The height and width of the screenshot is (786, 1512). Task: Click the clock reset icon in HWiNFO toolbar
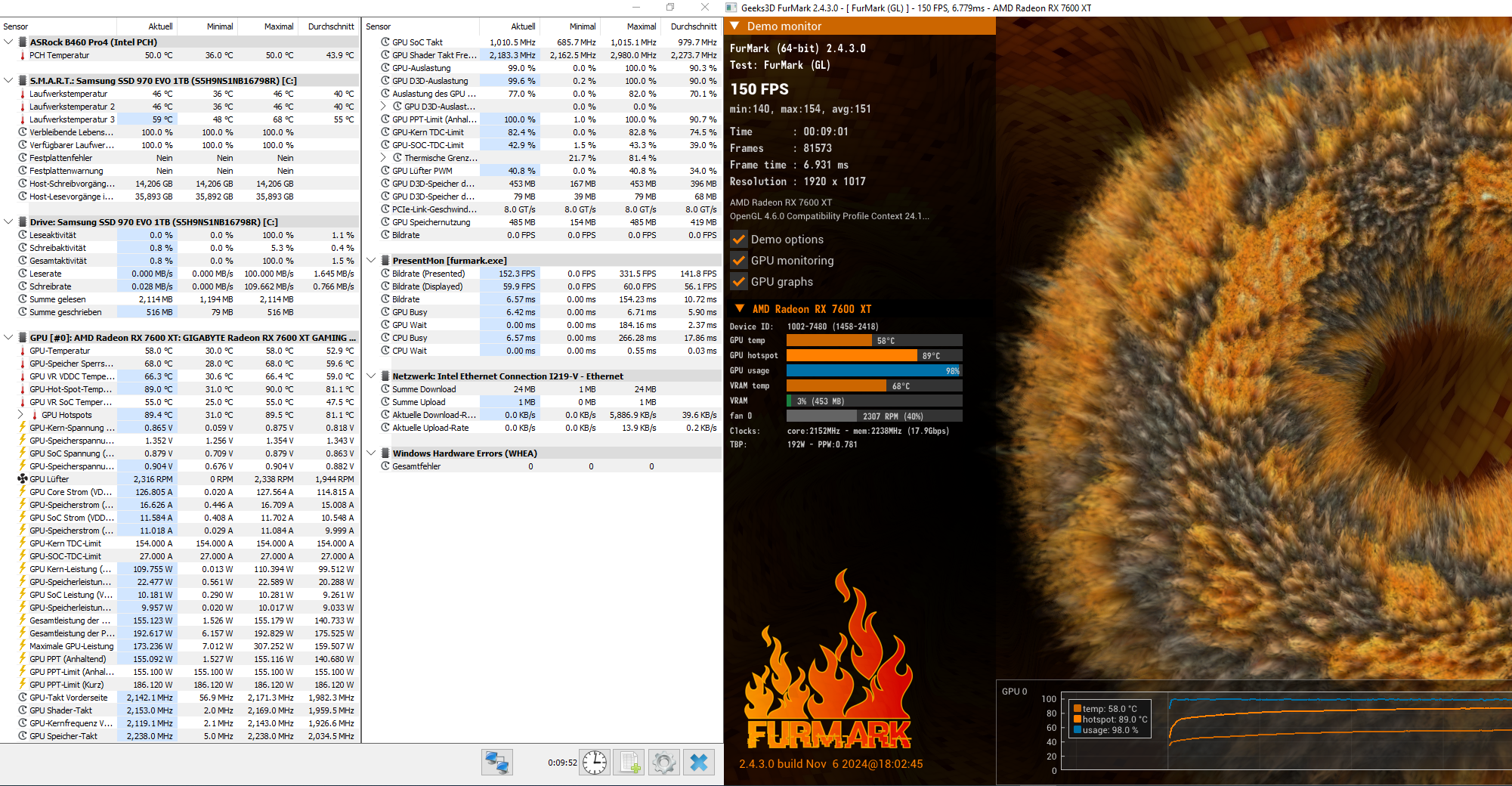click(595, 763)
